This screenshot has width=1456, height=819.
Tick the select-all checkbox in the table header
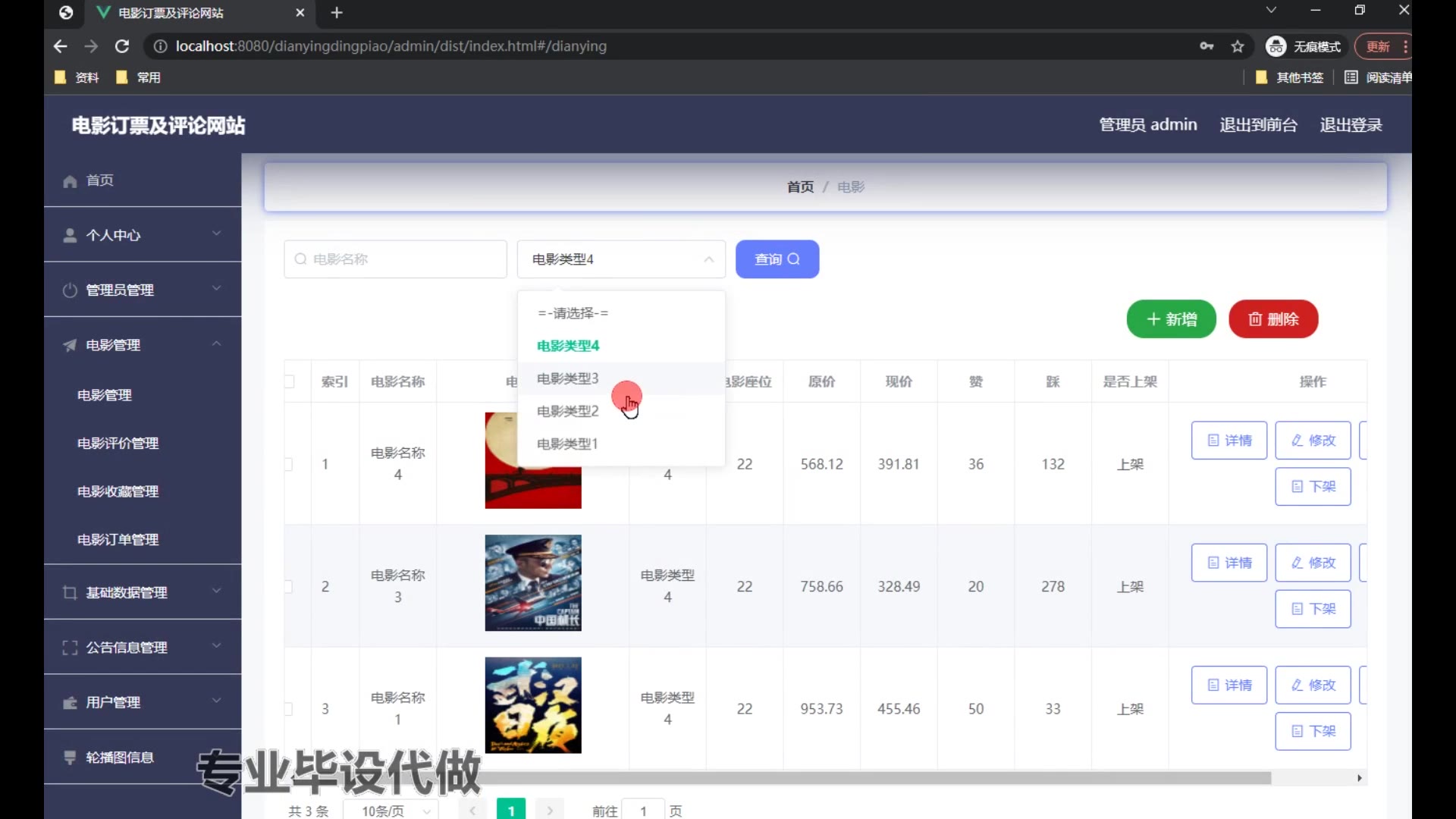click(290, 381)
